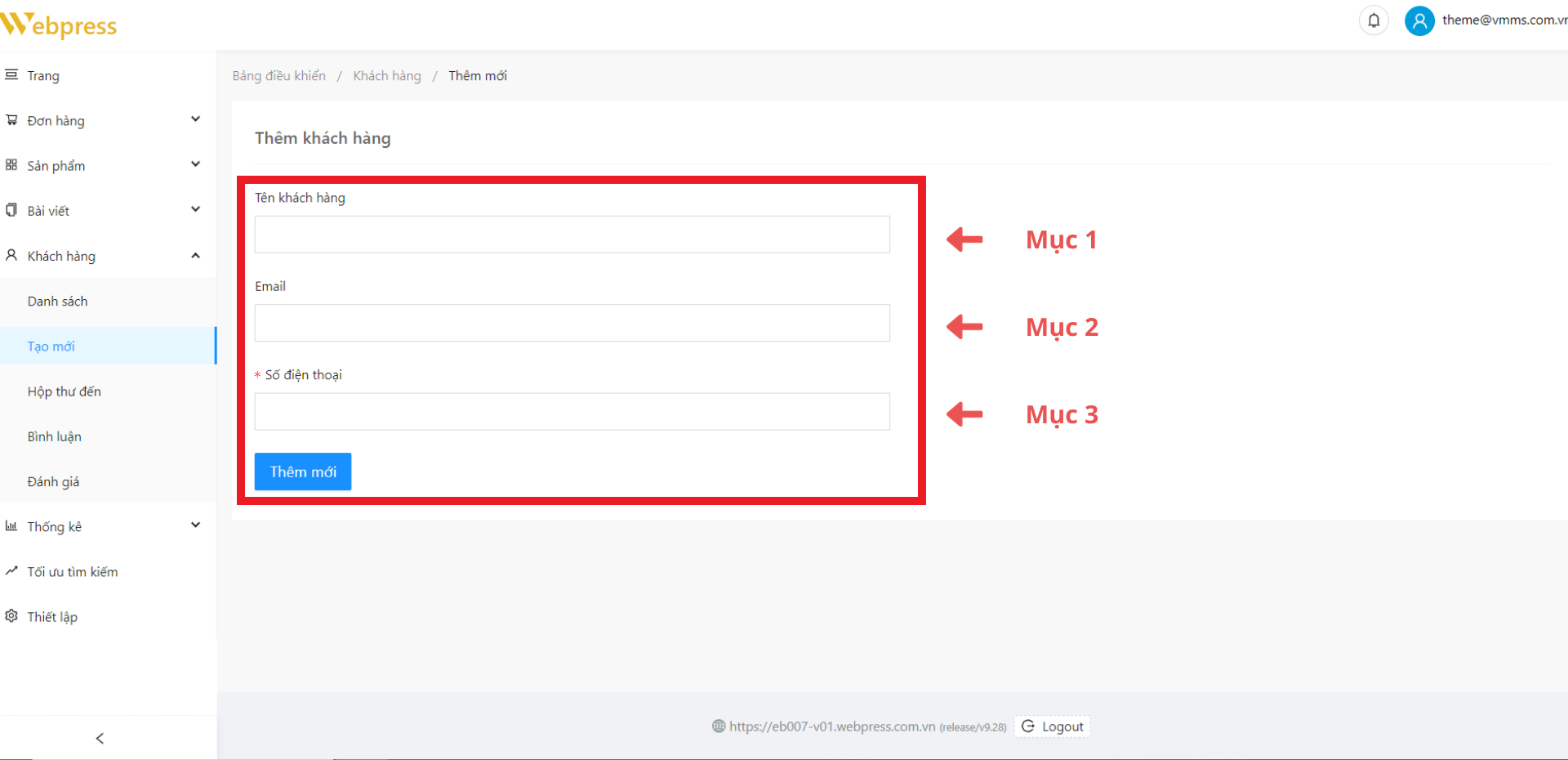Click the notification bell icon
This screenshot has height=760, width=1568.
(1374, 20)
